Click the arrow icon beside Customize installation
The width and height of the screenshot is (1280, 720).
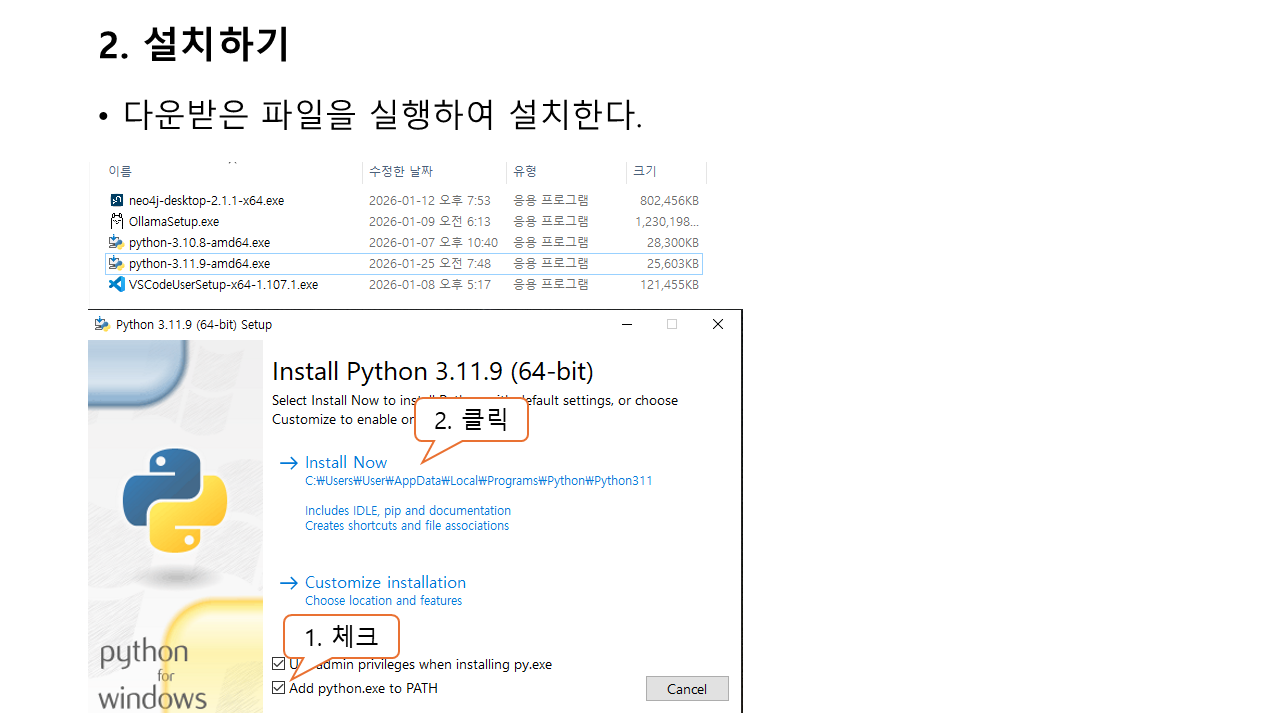[288, 582]
